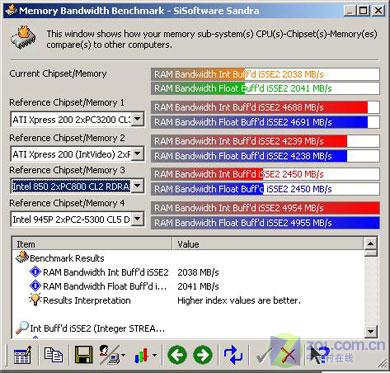Open Reference Chipset/Memory 2 dropdown arrow

138,154
